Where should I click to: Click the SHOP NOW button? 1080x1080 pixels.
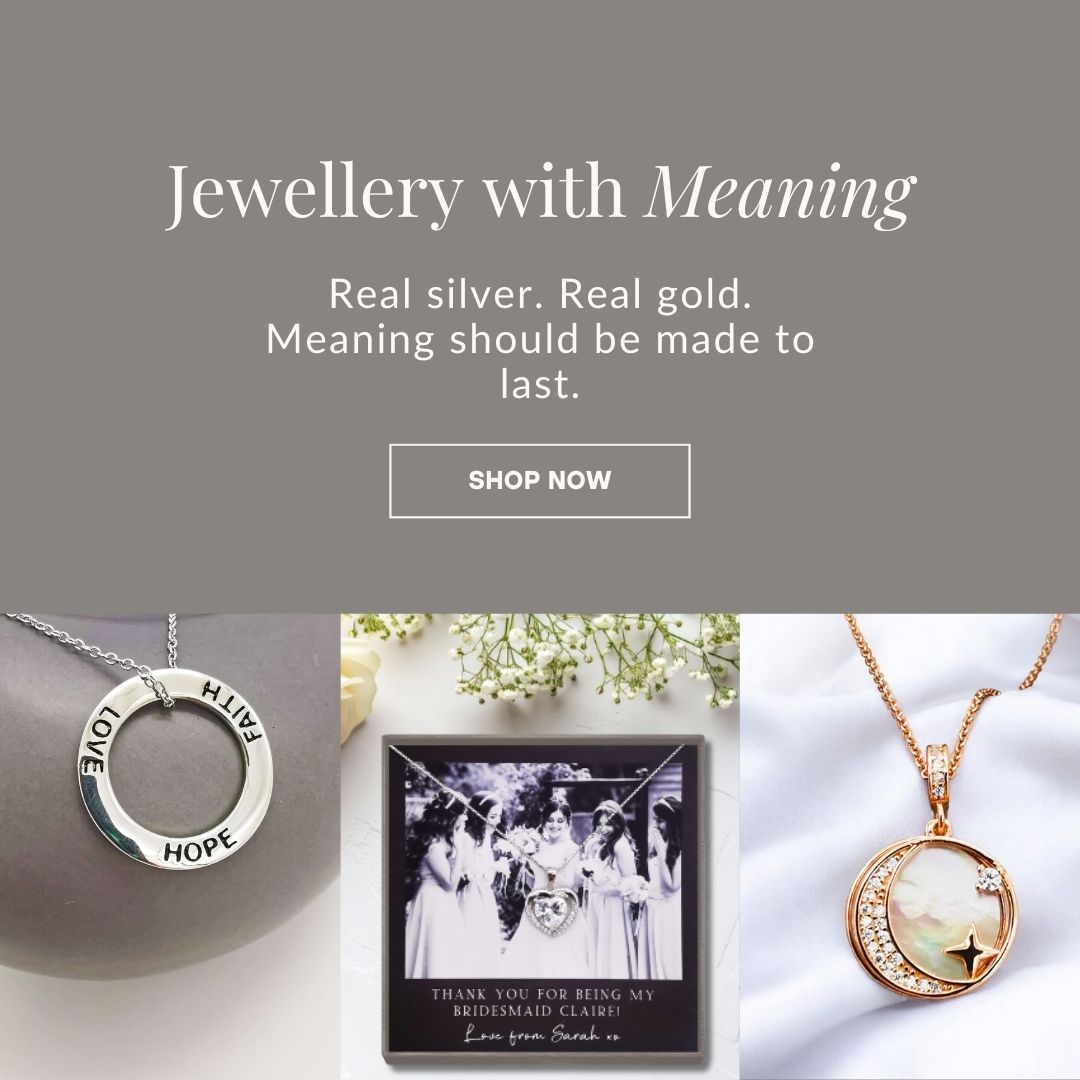[x=539, y=480]
